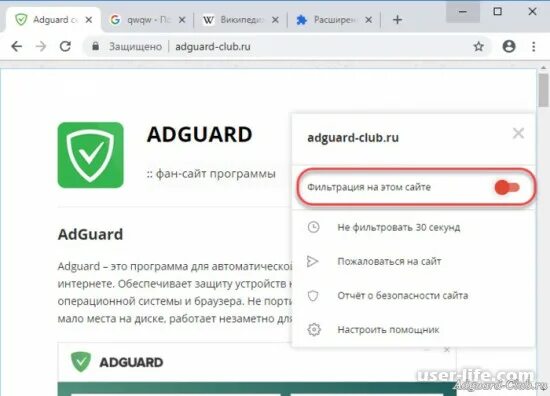This screenshot has width=550, height=396.
Task: Select 'Не фильтровать 30 секунд' option
Action: [x=398, y=228]
